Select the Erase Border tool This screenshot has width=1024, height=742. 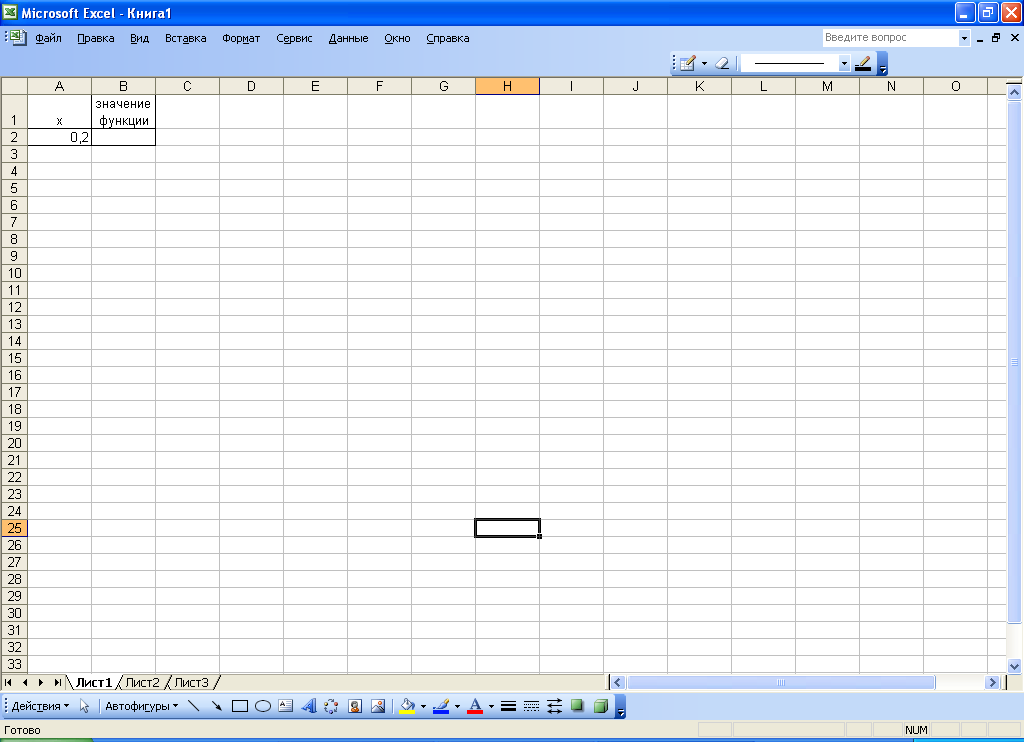point(722,63)
